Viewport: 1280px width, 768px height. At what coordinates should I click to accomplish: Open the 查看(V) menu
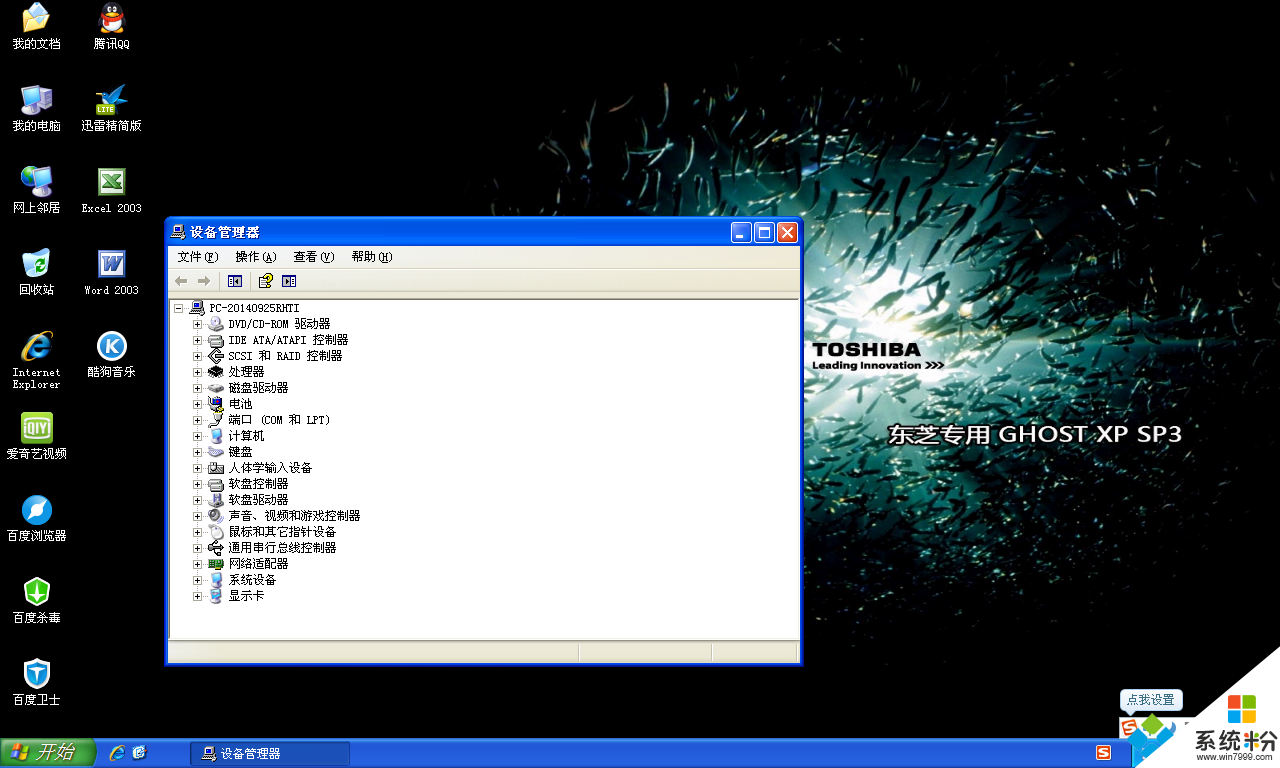313,257
